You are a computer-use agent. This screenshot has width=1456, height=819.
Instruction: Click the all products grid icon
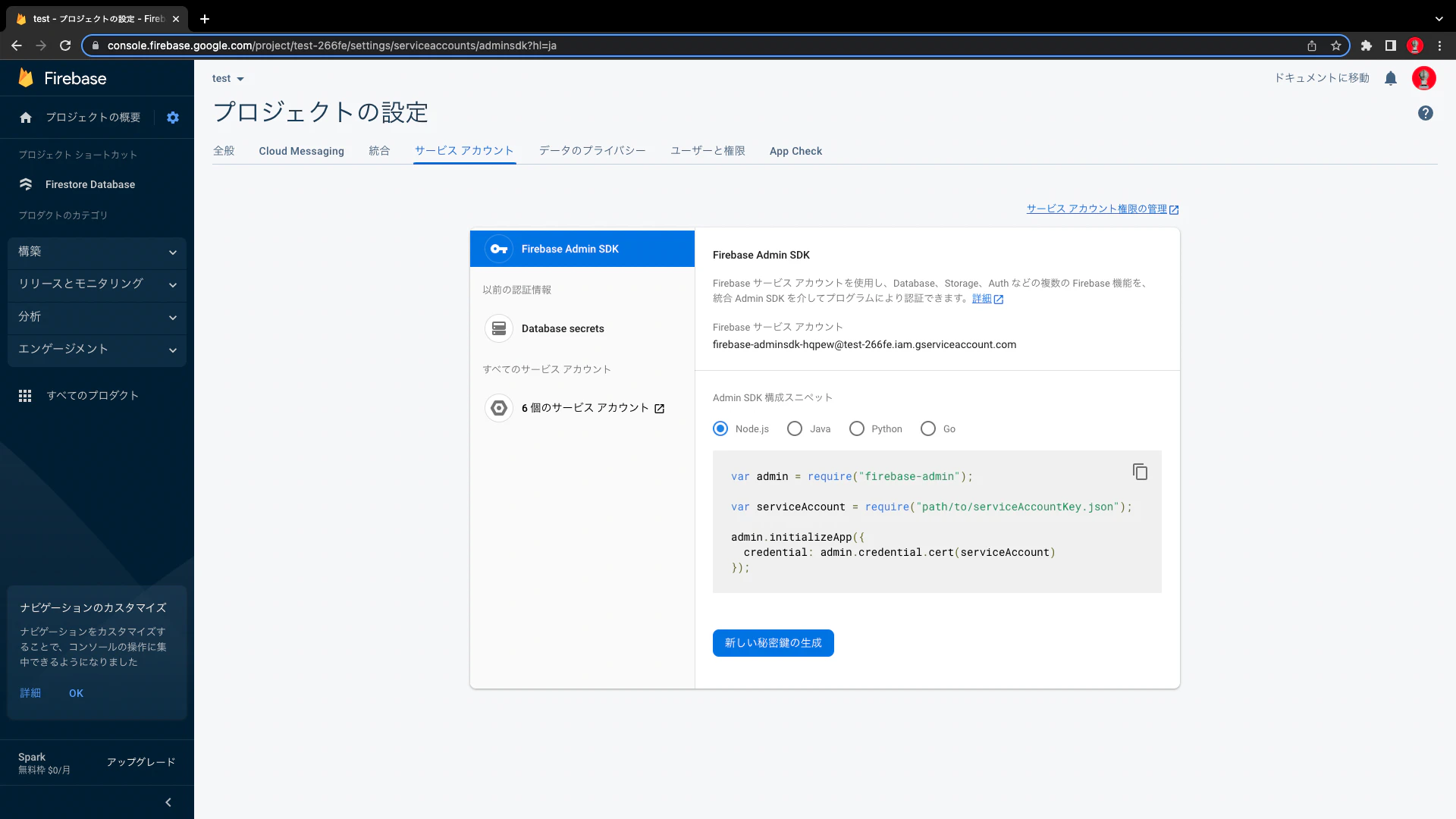coord(25,396)
